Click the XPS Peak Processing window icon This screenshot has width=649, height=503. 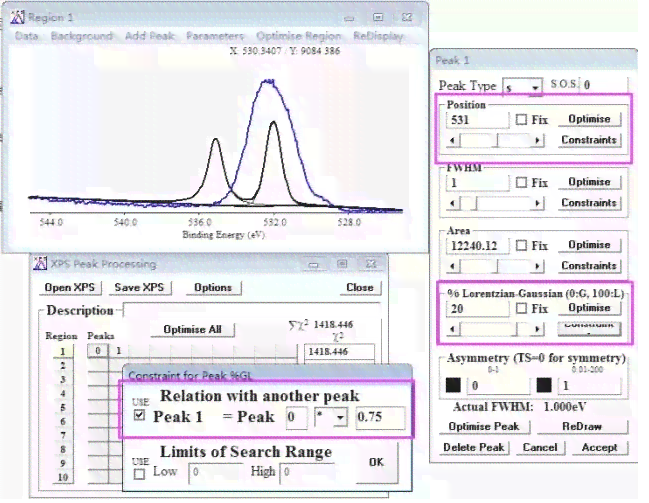pyautogui.click(x=40, y=263)
